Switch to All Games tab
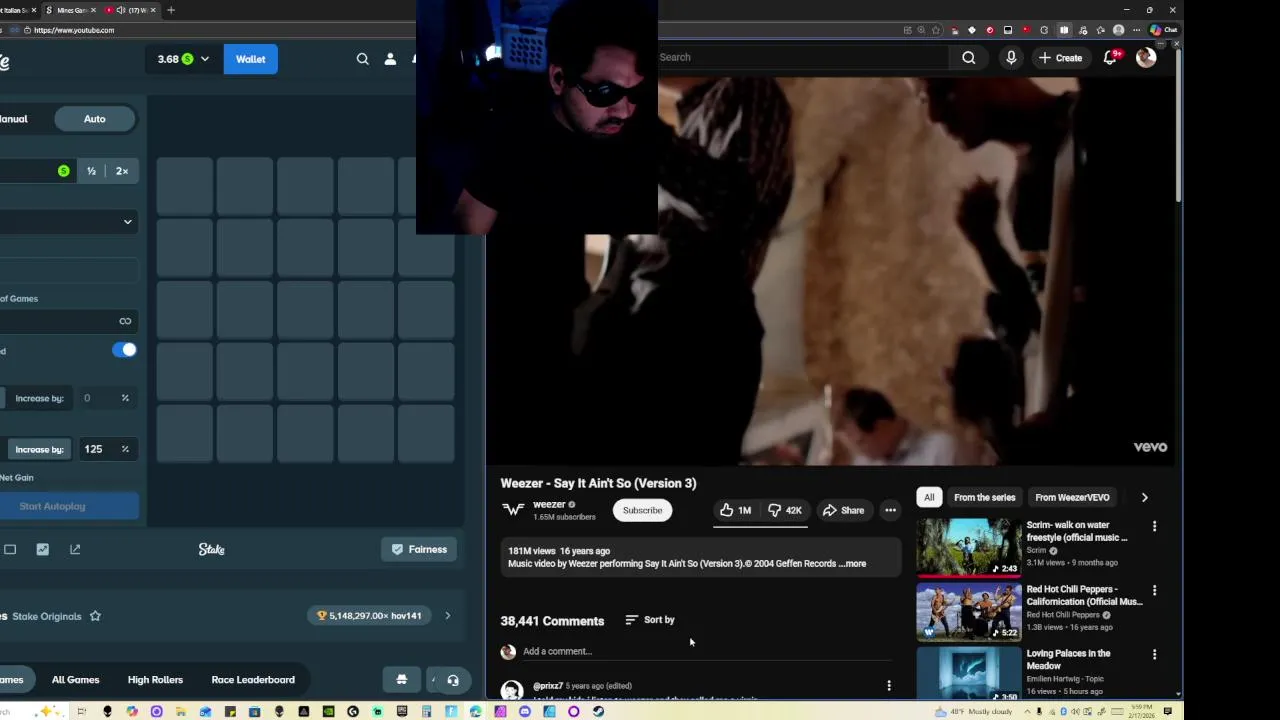The width and height of the screenshot is (1280, 720). (75, 680)
